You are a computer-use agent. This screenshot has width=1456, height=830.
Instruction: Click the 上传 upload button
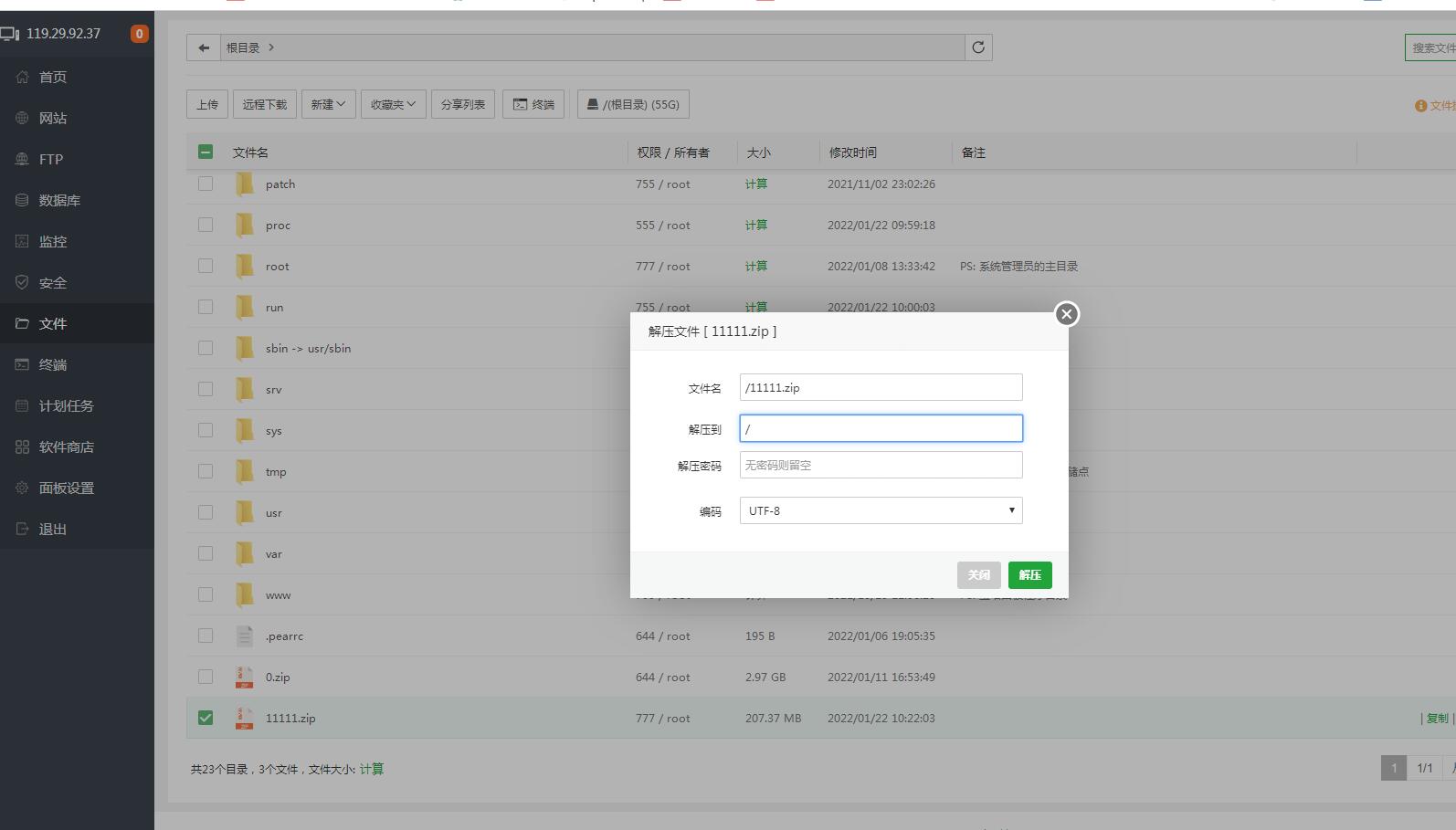[207, 104]
